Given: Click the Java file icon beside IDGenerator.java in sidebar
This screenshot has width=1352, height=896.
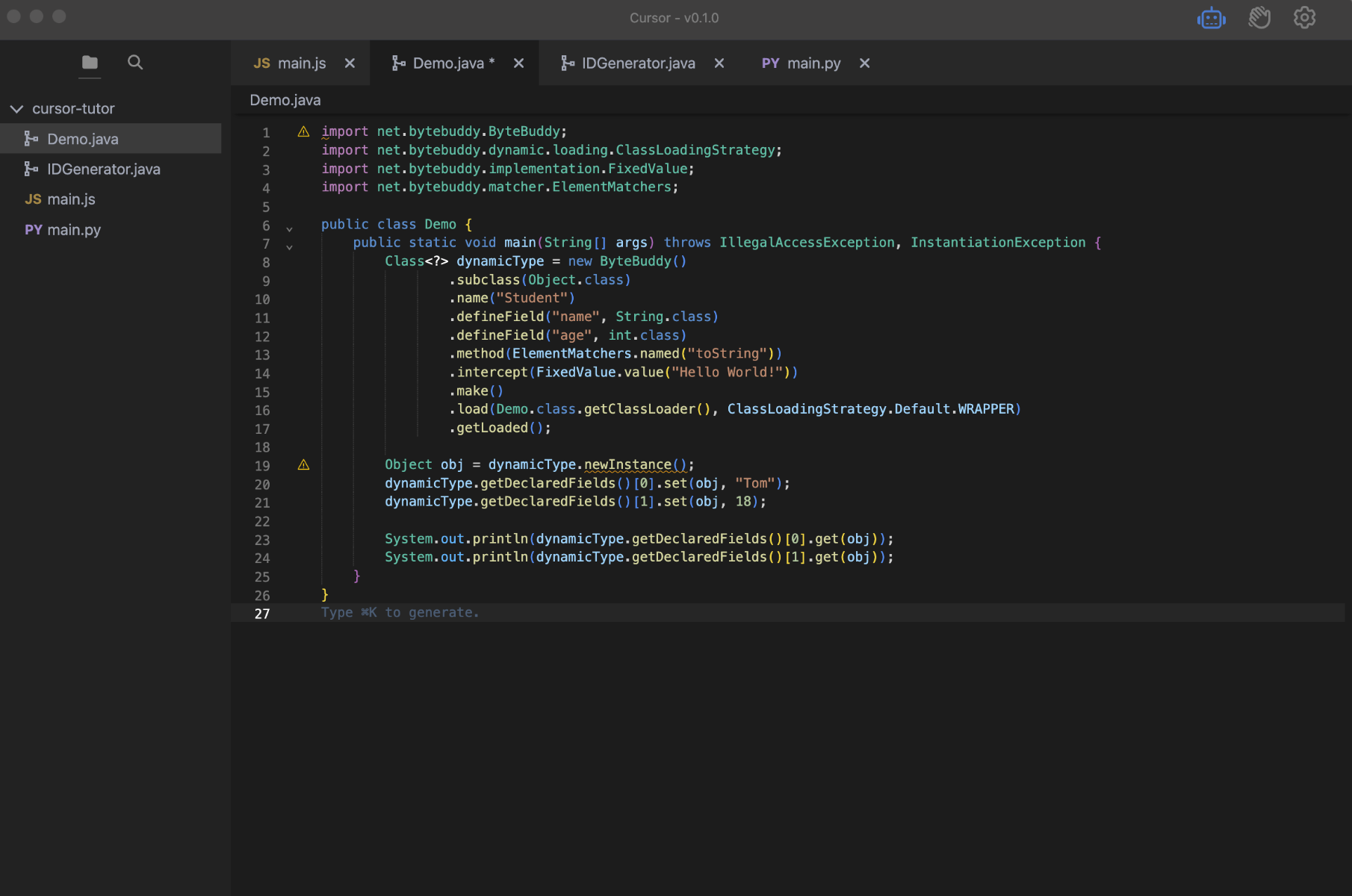Looking at the screenshot, I should [x=31, y=169].
